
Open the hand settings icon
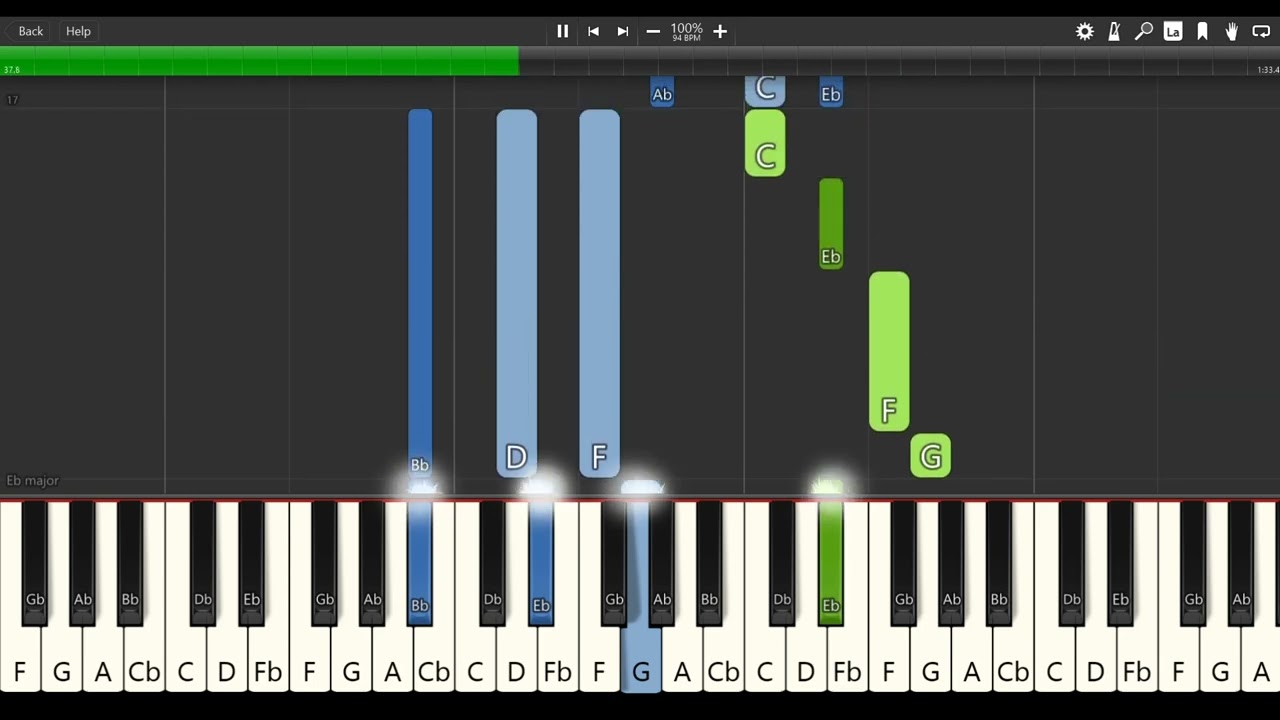tap(1232, 31)
